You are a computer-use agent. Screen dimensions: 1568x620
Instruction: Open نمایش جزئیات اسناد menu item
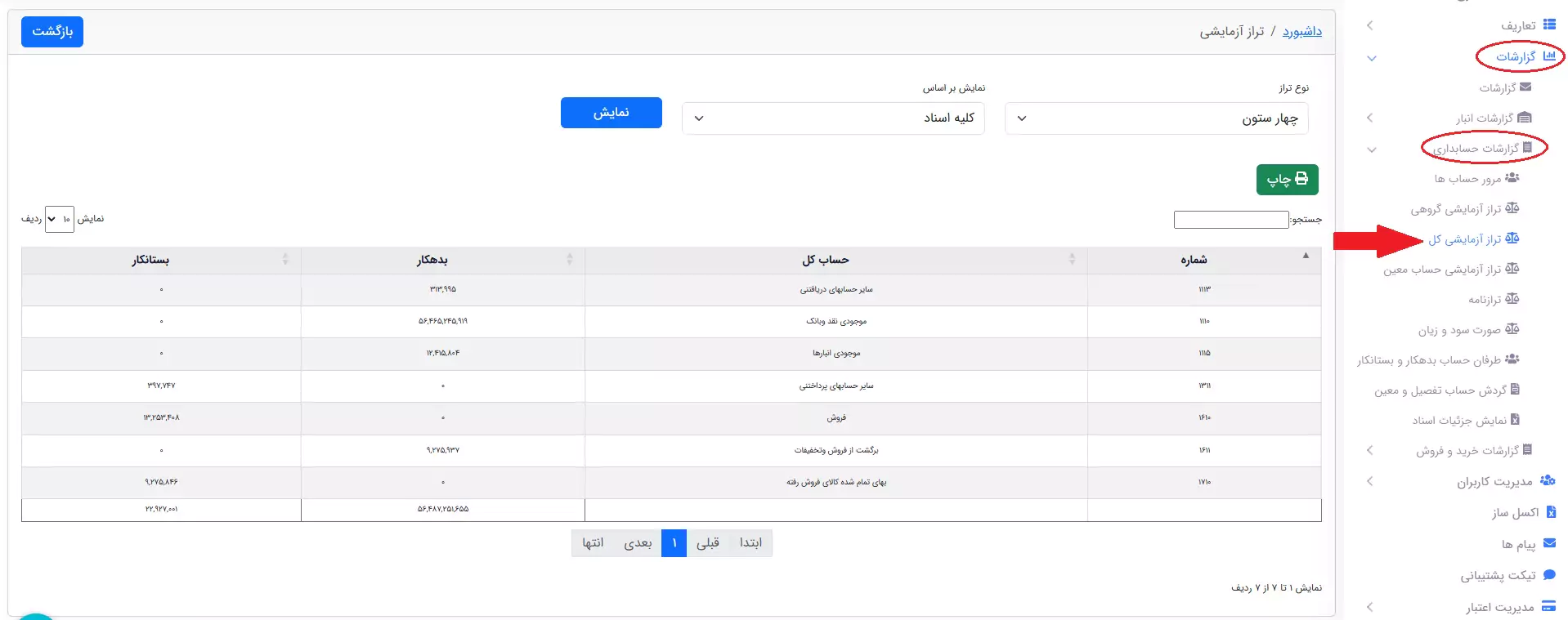tap(1459, 421)
